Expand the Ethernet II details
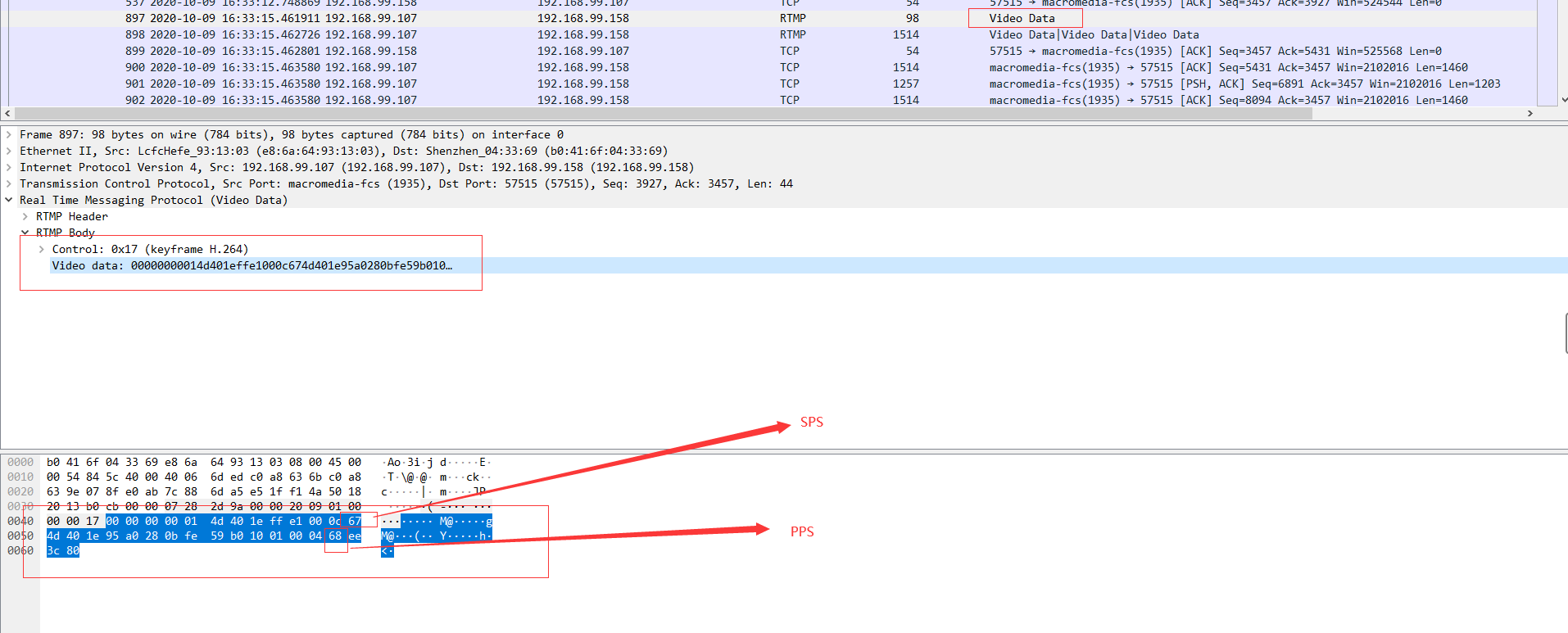1568x633 pixels. [x=9, y=151]
